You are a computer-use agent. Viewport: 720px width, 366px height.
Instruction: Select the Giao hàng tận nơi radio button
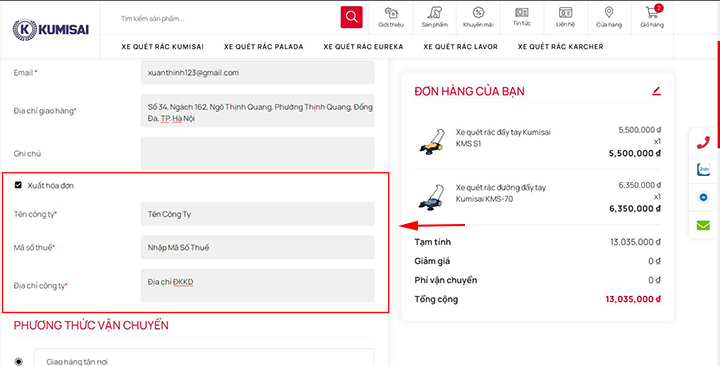pos(18,361)
